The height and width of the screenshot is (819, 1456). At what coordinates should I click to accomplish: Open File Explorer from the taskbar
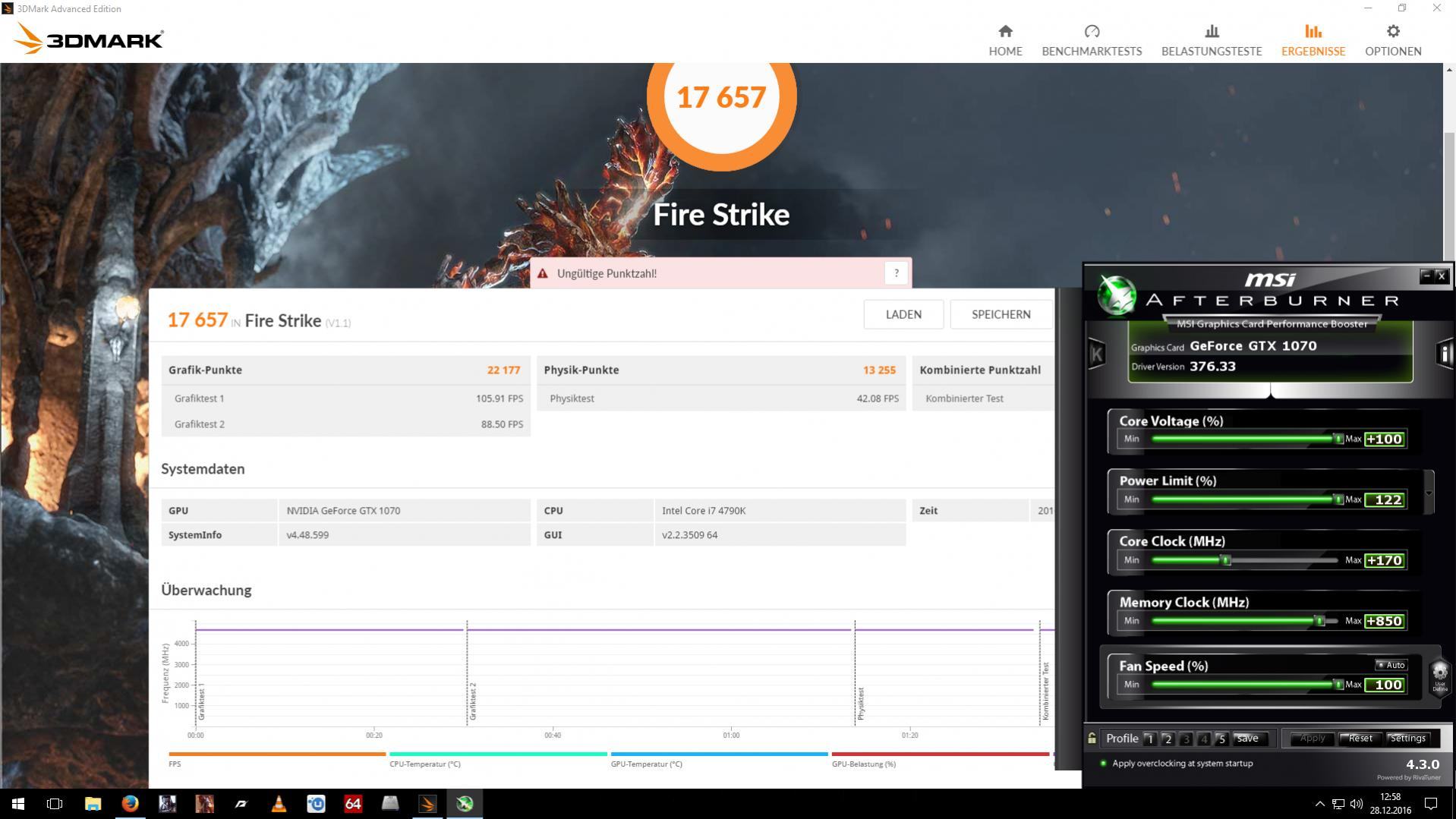click(93, 804)
